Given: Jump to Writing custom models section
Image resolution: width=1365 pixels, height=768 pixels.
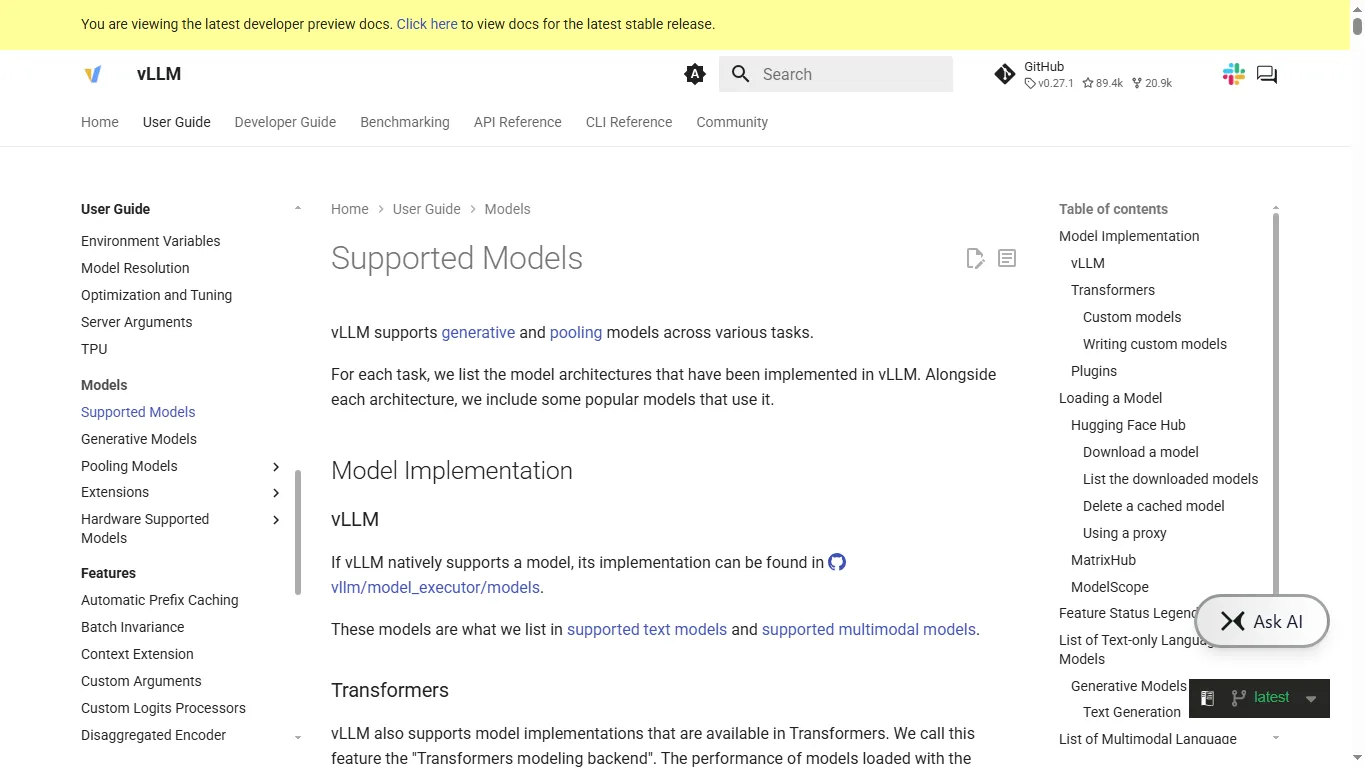Looking at the screenshot, I should click(1155, 344).
